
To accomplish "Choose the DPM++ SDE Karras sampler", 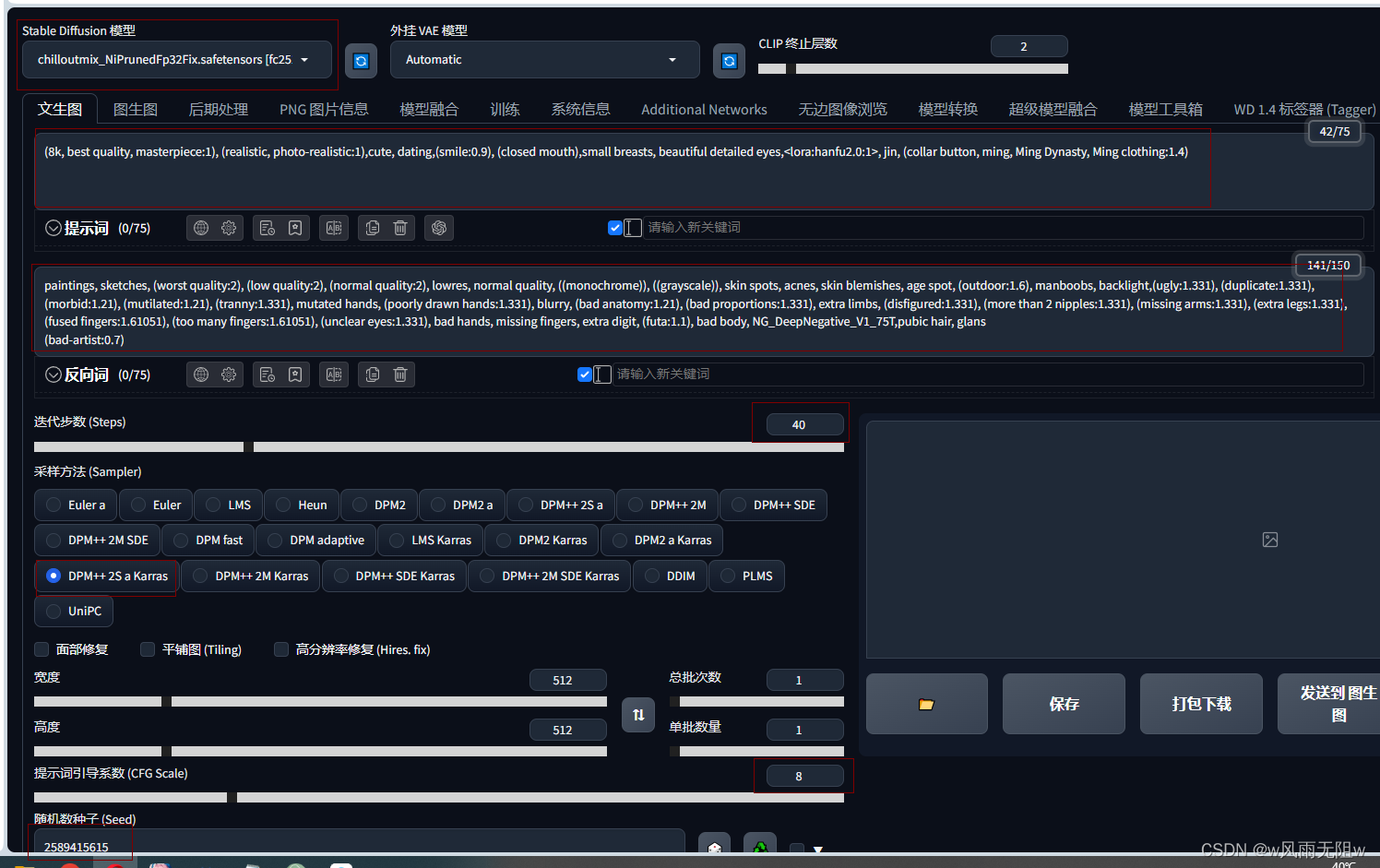I will (x=394, y=576).
